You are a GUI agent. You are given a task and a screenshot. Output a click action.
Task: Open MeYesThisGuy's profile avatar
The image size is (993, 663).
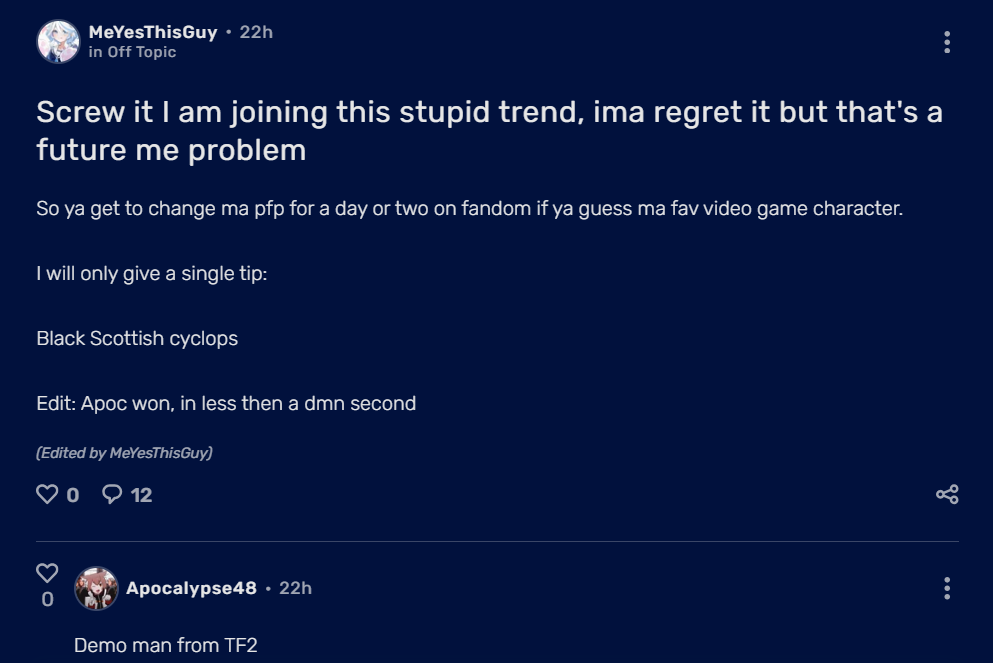coord(58,42)
